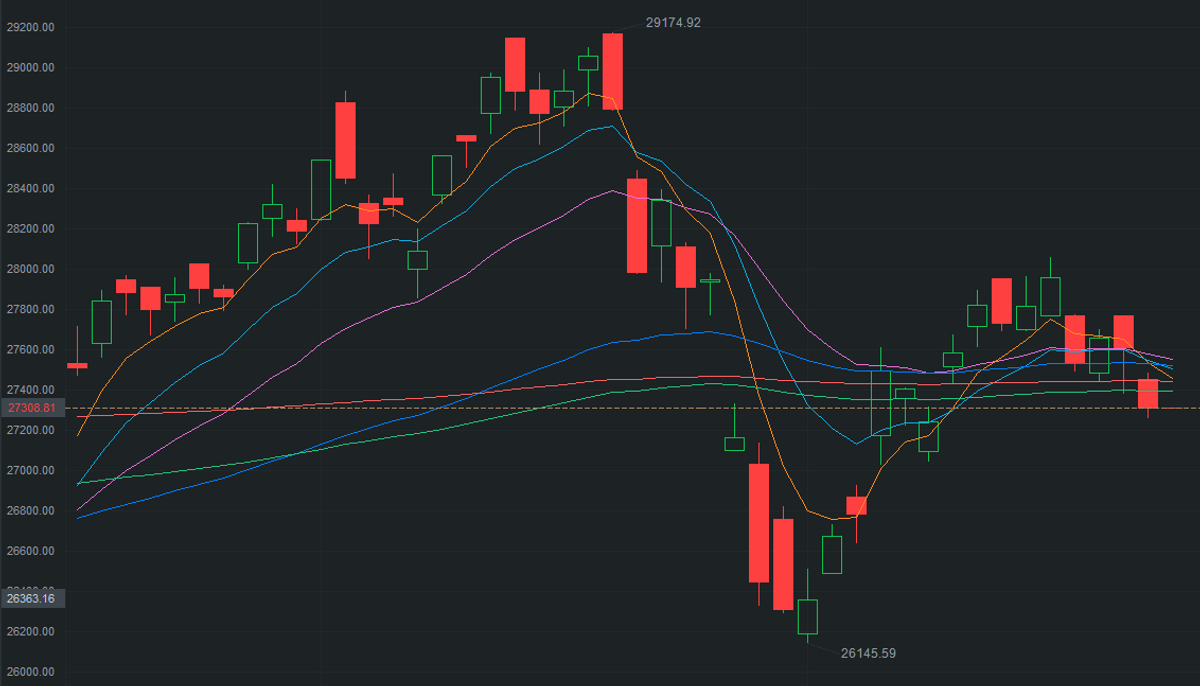Click the 26000.00 axis label
1200x686 pixels.
(x=33, y=671)
